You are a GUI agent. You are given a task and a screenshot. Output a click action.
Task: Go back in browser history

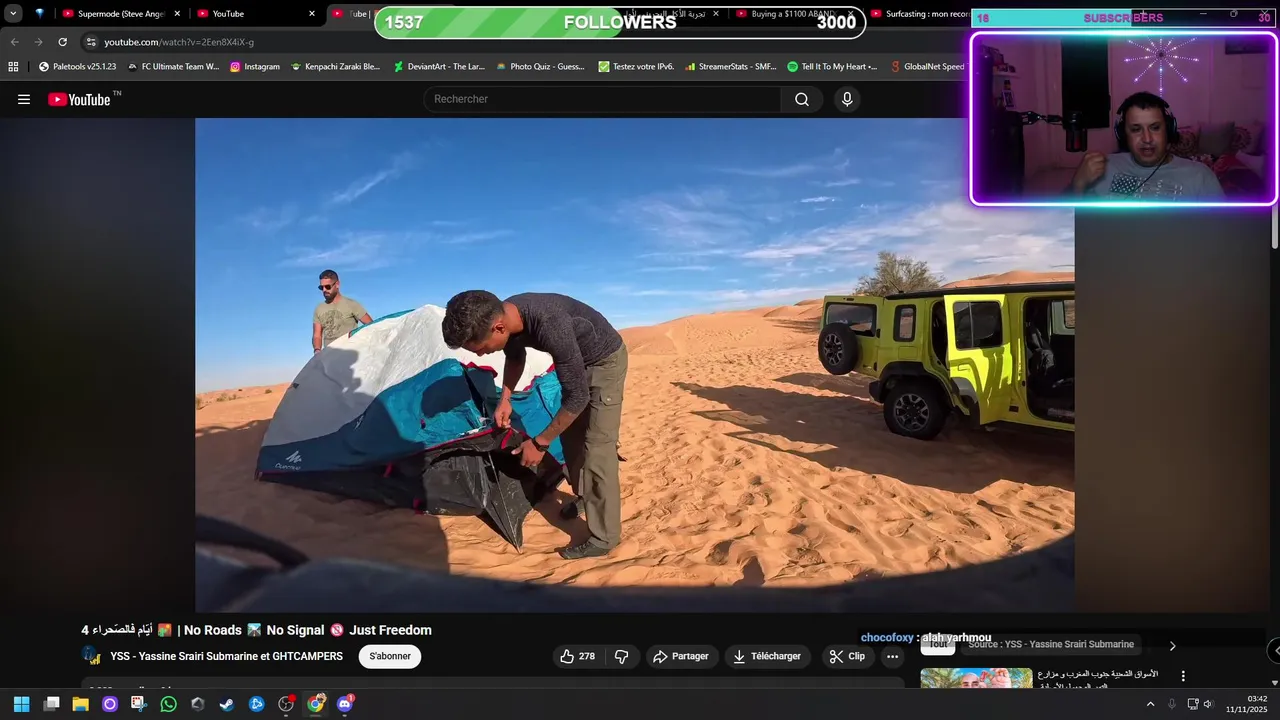pyautogui.click(x=14, y=42)
